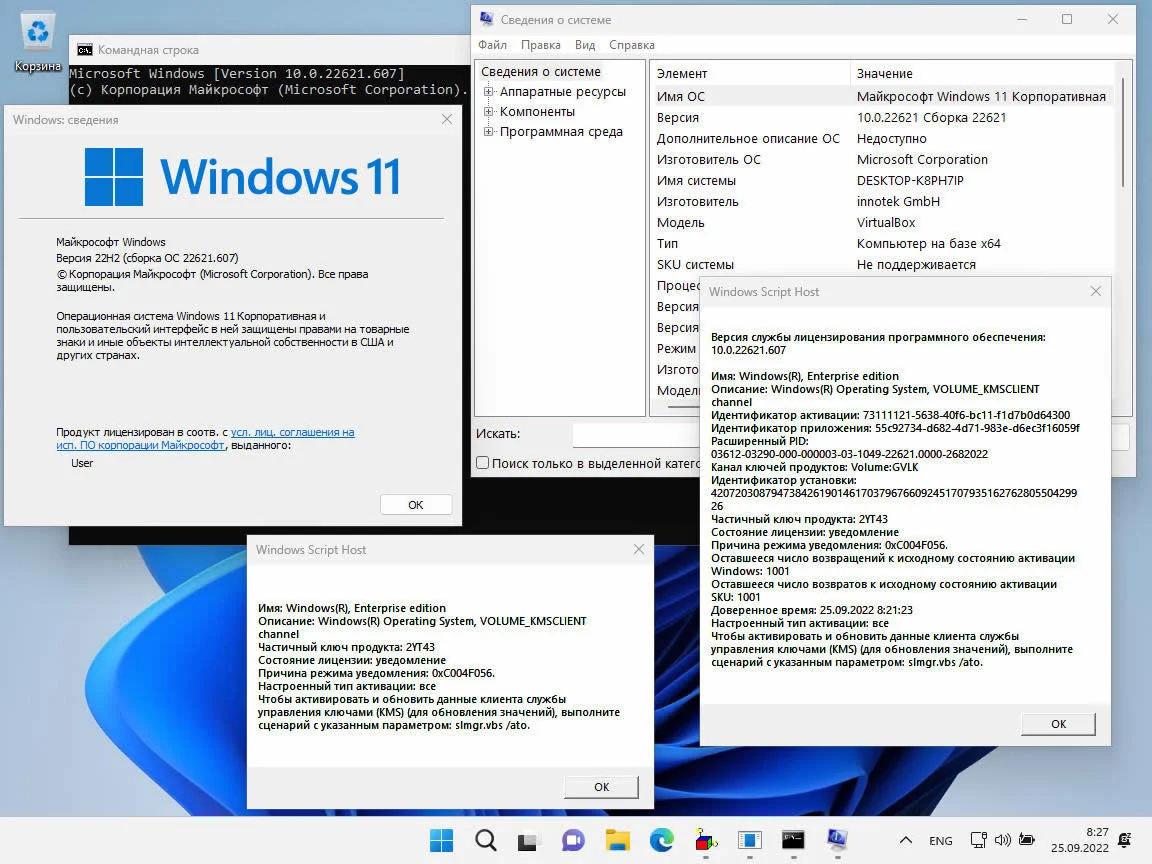Select the DESKTOP-K8PH7IP value
This screenshot has width=1152, height=864.
click(910, 181)
